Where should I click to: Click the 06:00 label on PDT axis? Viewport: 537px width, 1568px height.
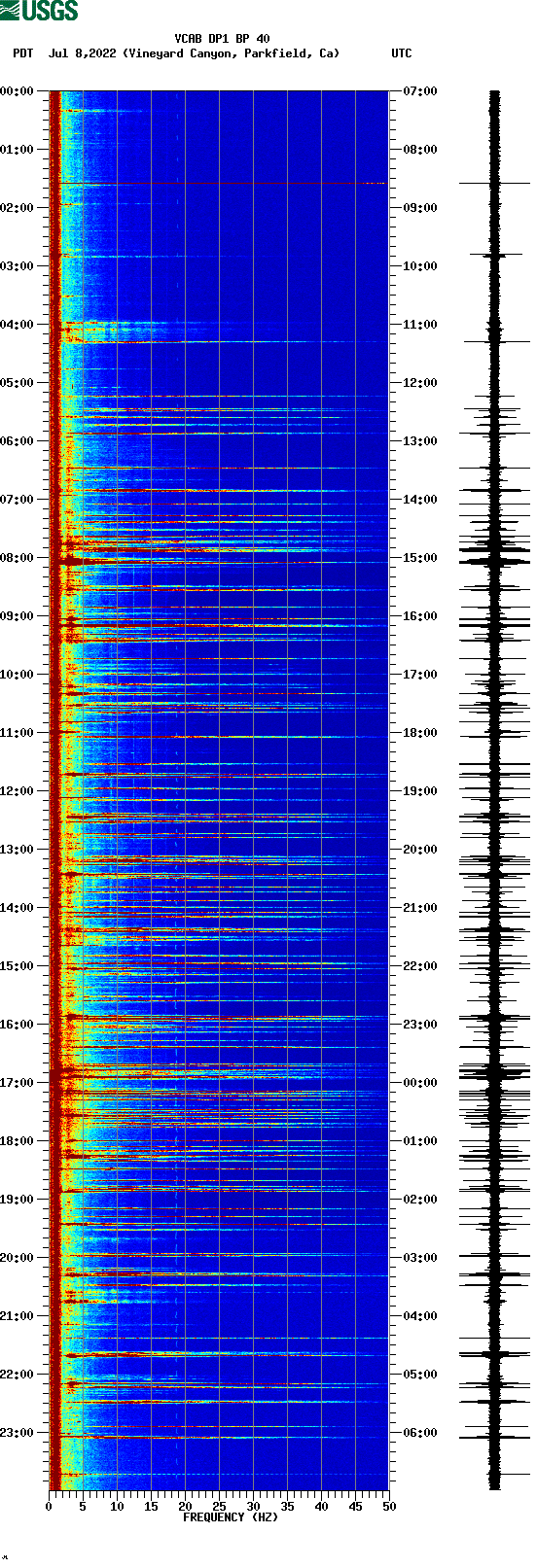pos(18,441)
